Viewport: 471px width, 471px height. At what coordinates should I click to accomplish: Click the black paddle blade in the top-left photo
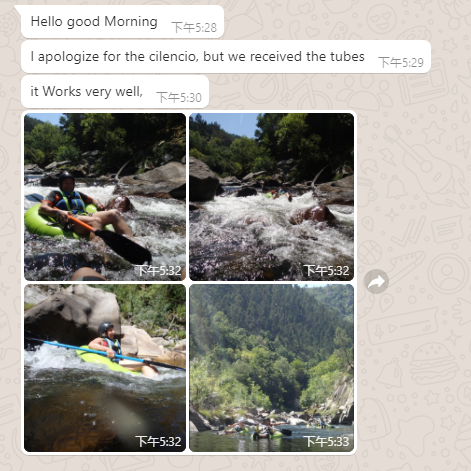pyautogui.click(x=124, y=246)
